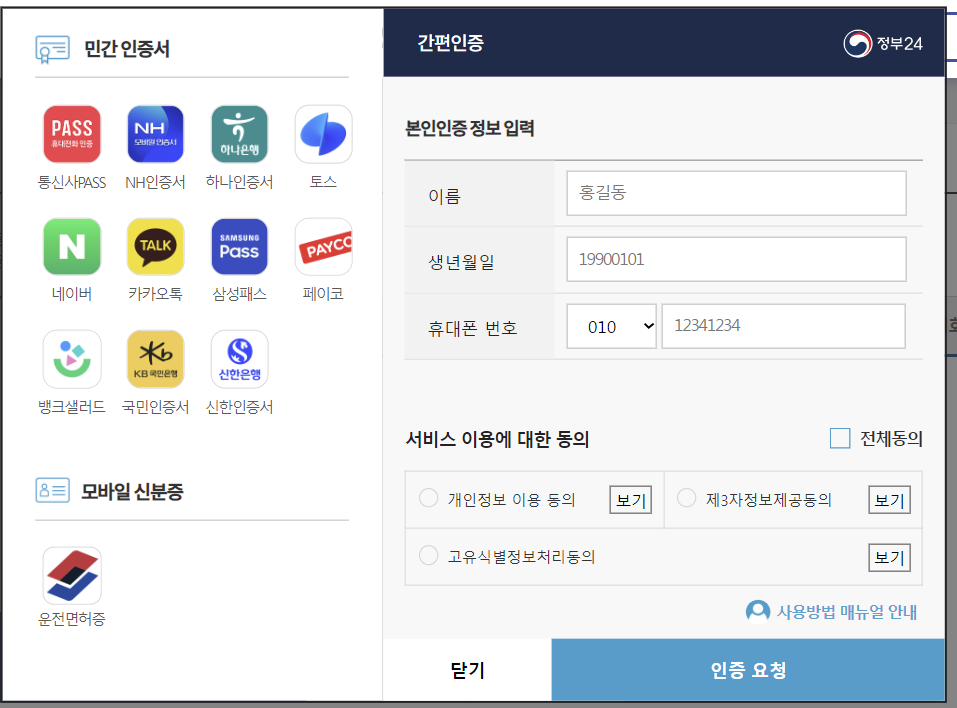The image size is (957, 708).
Task: Click the phone number field showing 12341234
Action: [783, 326]
